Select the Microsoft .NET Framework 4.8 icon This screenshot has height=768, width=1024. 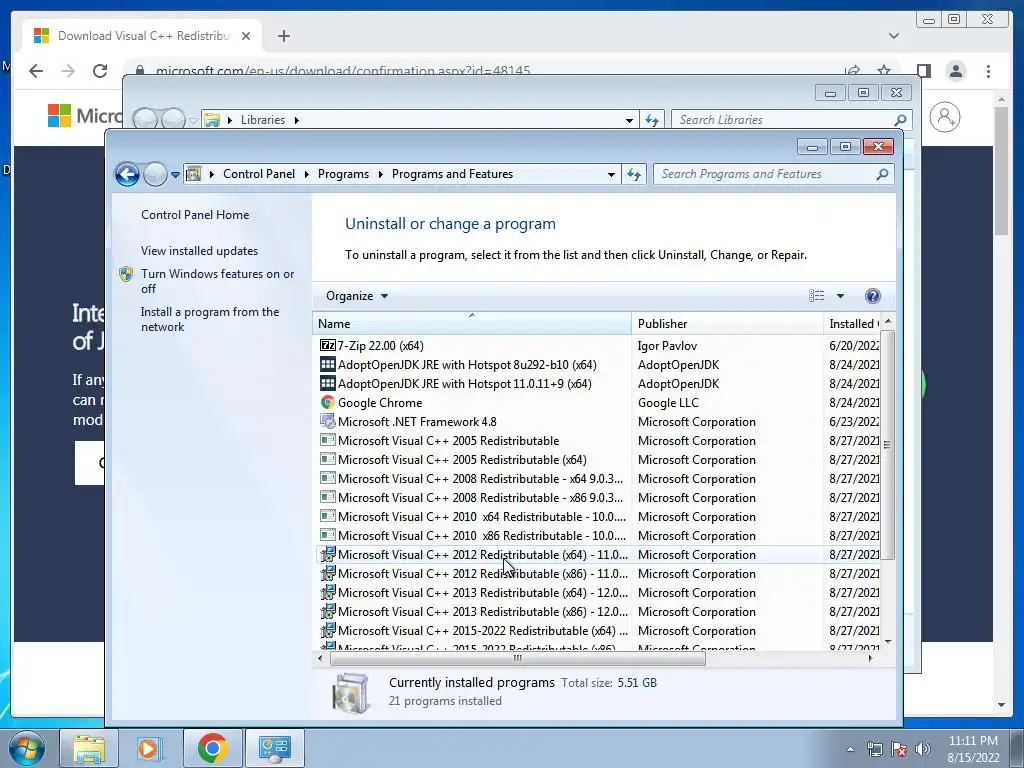[327, 421]
